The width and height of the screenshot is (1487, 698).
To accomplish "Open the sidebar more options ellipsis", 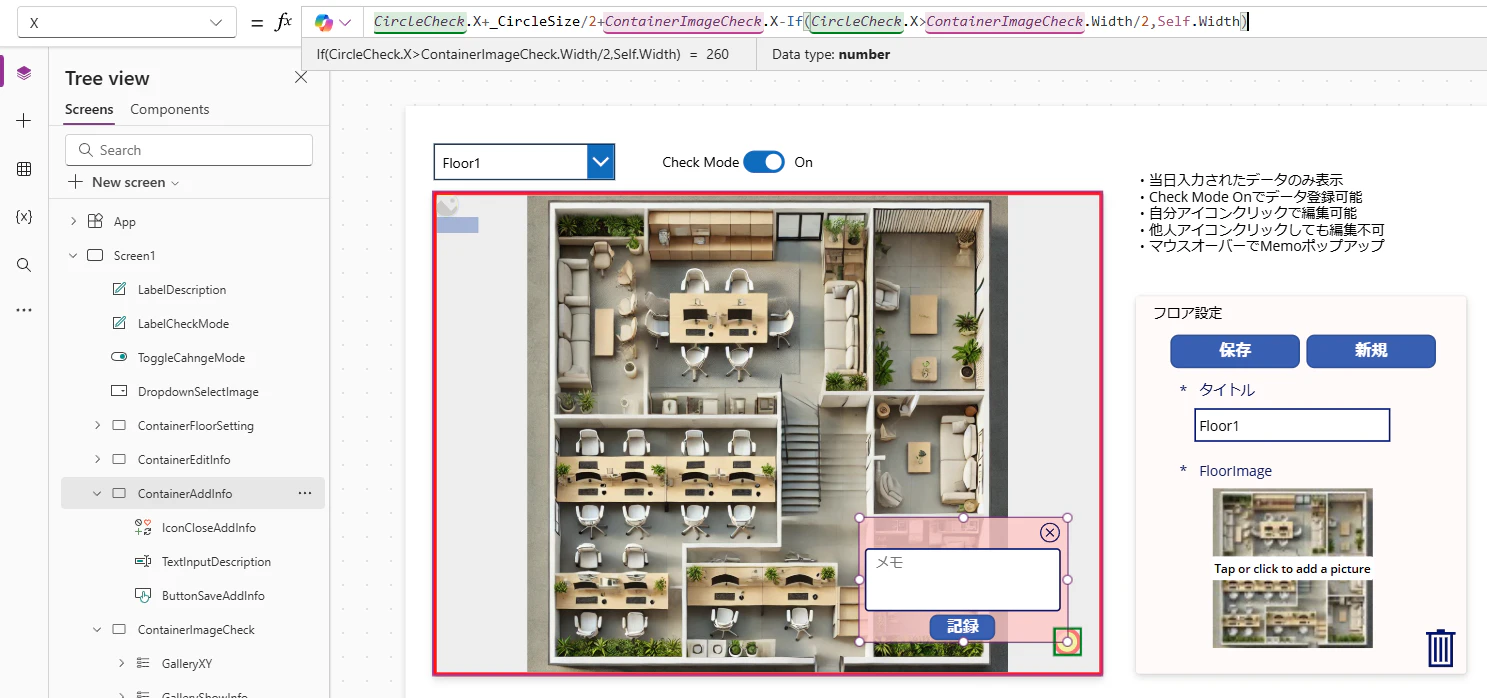I will pyautogui.click(x=24, y=310).
